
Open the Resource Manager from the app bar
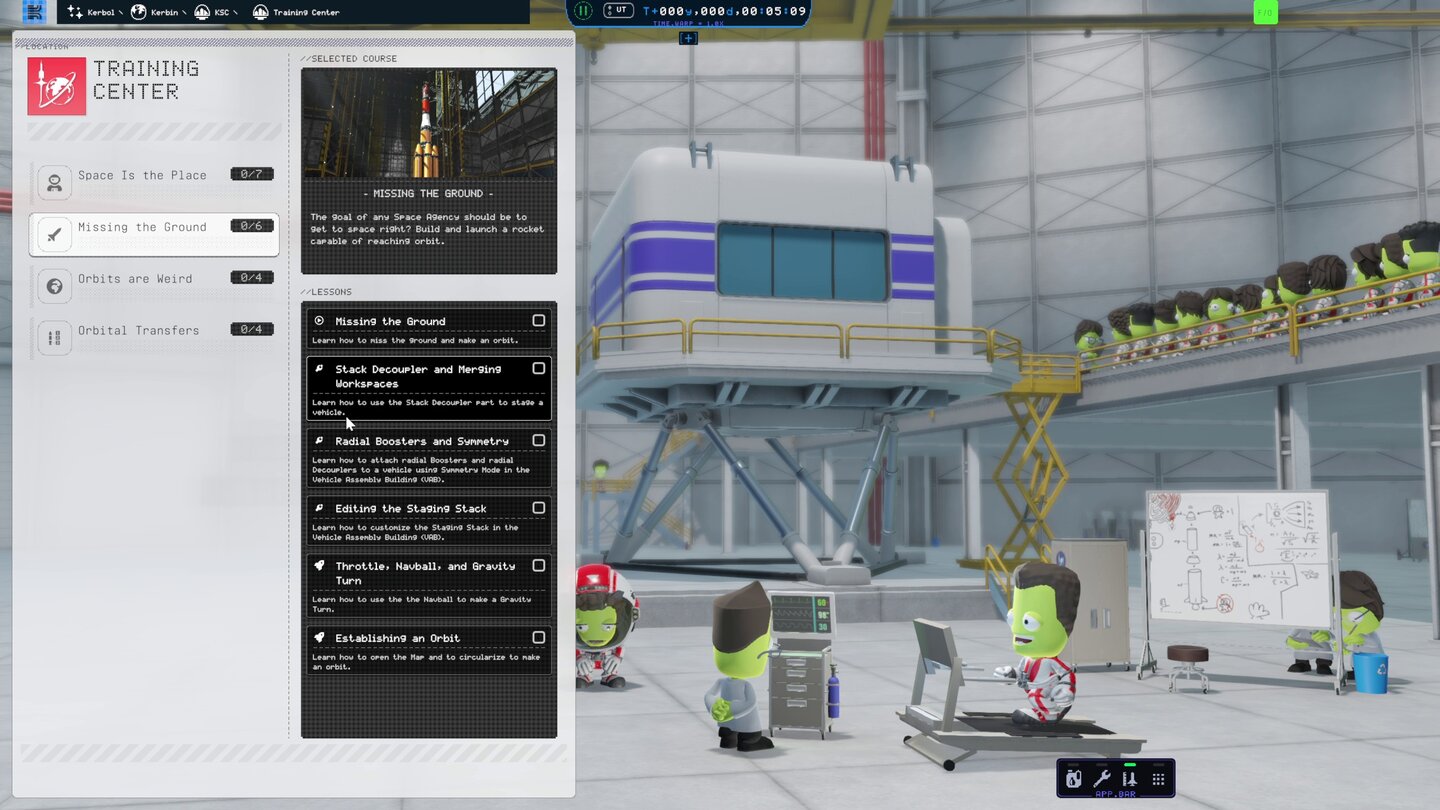[1073, 778]
